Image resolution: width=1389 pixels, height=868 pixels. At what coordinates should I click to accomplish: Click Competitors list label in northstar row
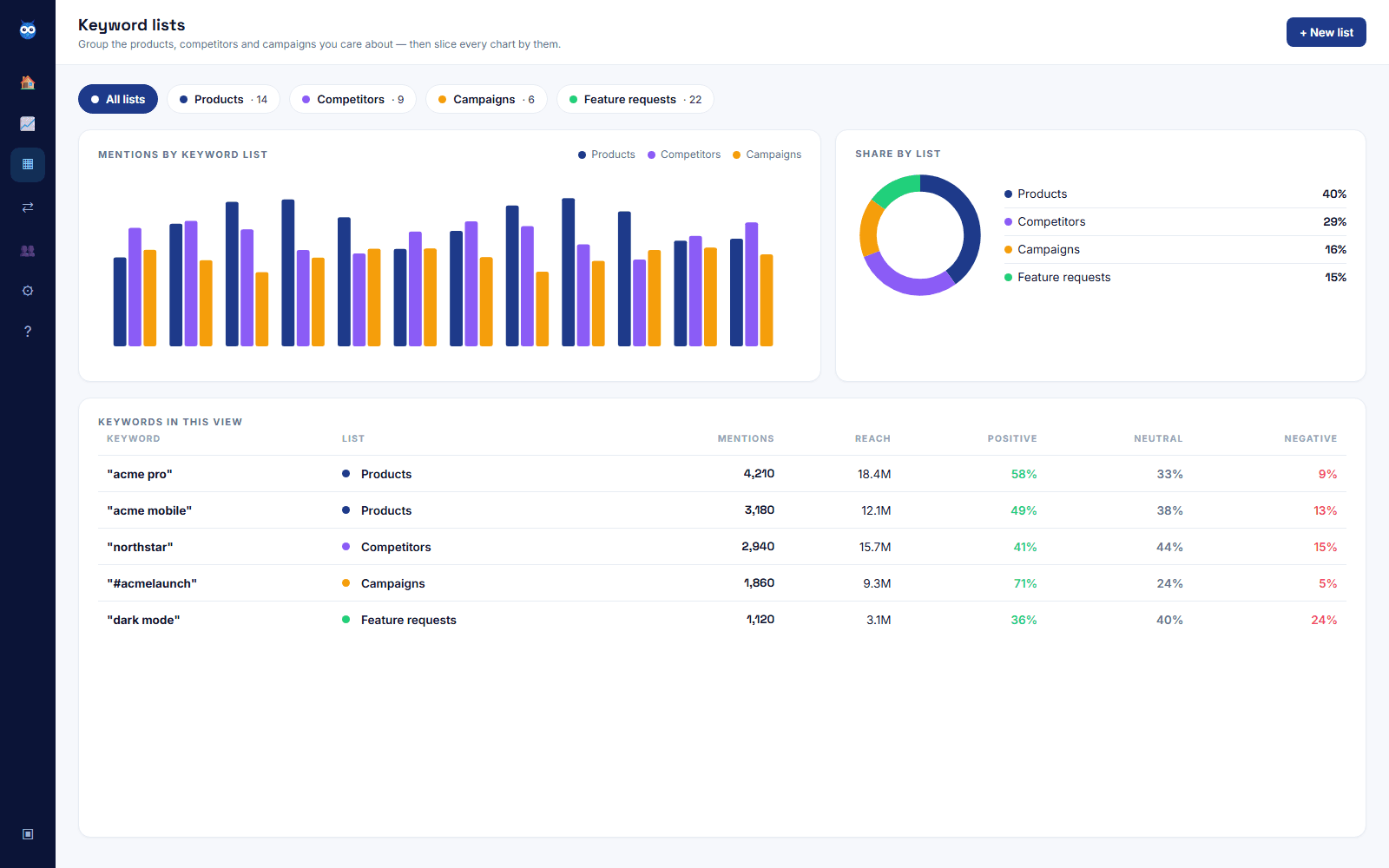(396, 547)
